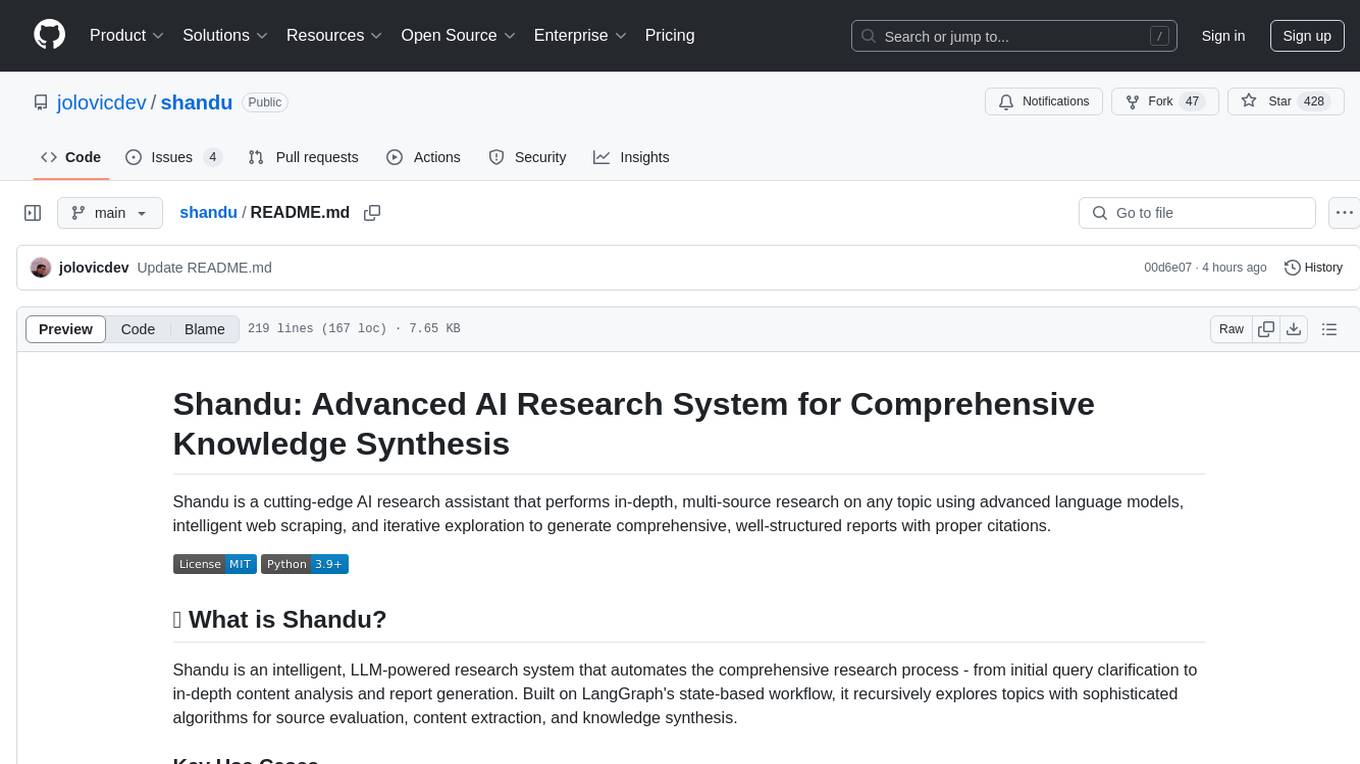Viewport: 1360px width, 764px height.
Task: Open commit 00d6e07
Action: point(1168,268)
